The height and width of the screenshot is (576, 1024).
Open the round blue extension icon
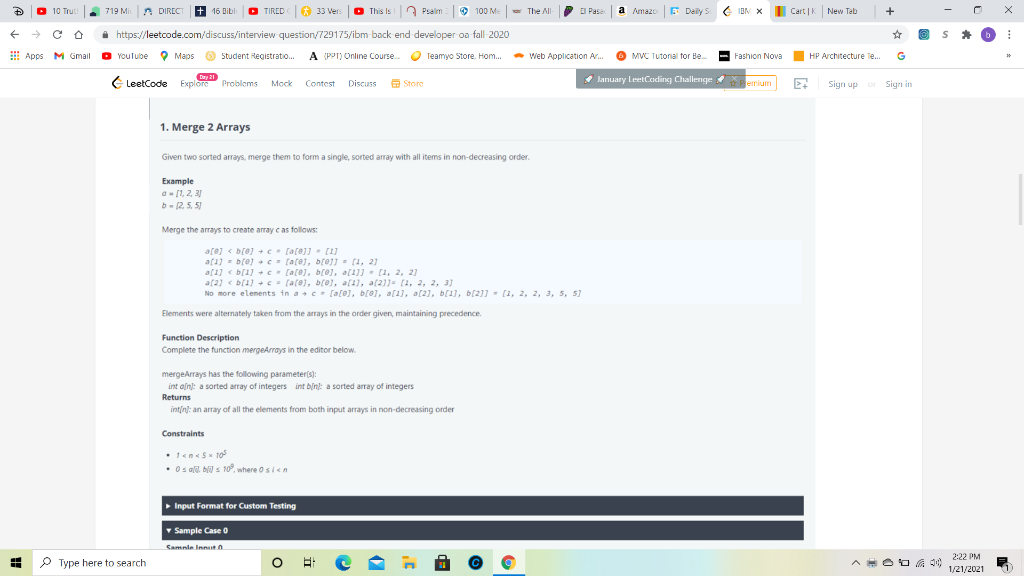923,35
